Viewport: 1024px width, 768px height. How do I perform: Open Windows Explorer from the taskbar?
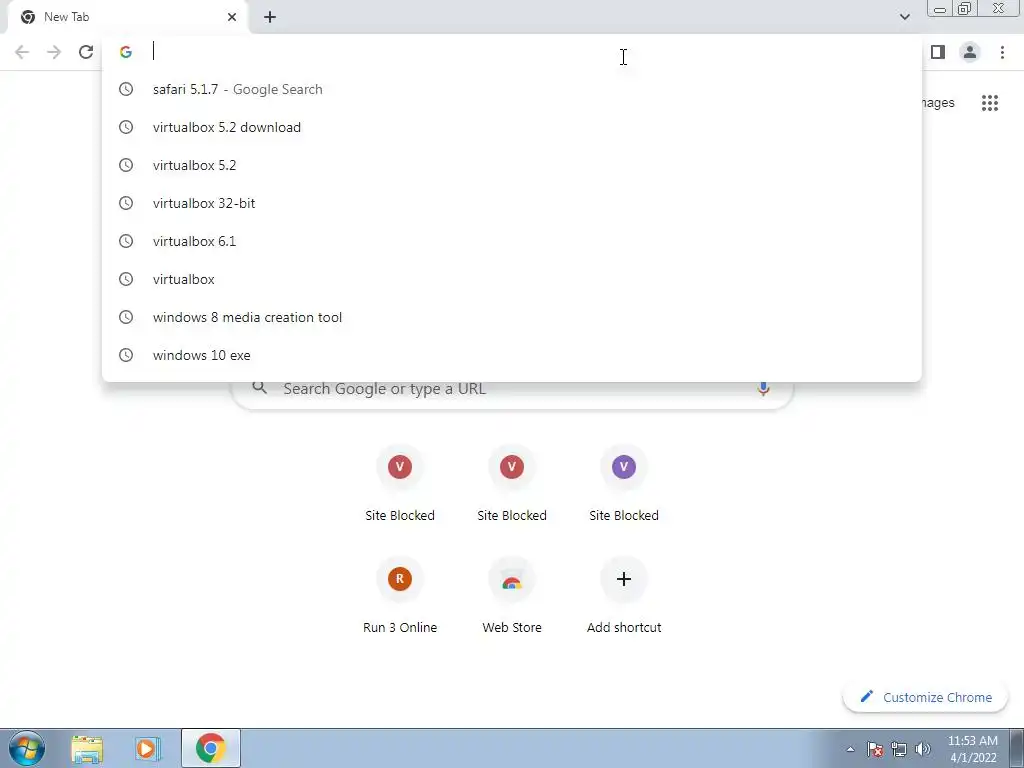87,748
